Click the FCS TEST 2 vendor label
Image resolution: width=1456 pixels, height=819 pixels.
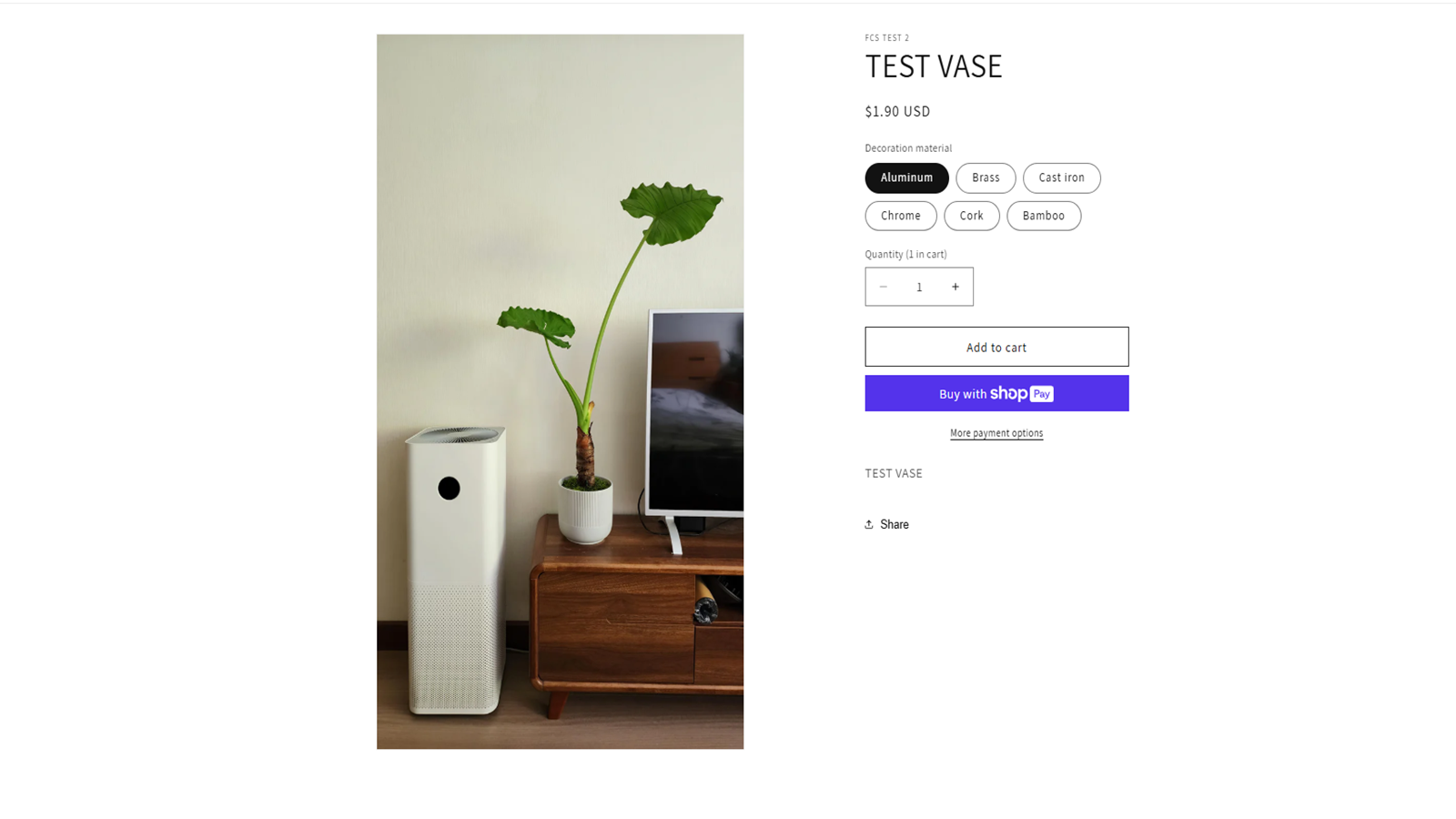(887, 38)
